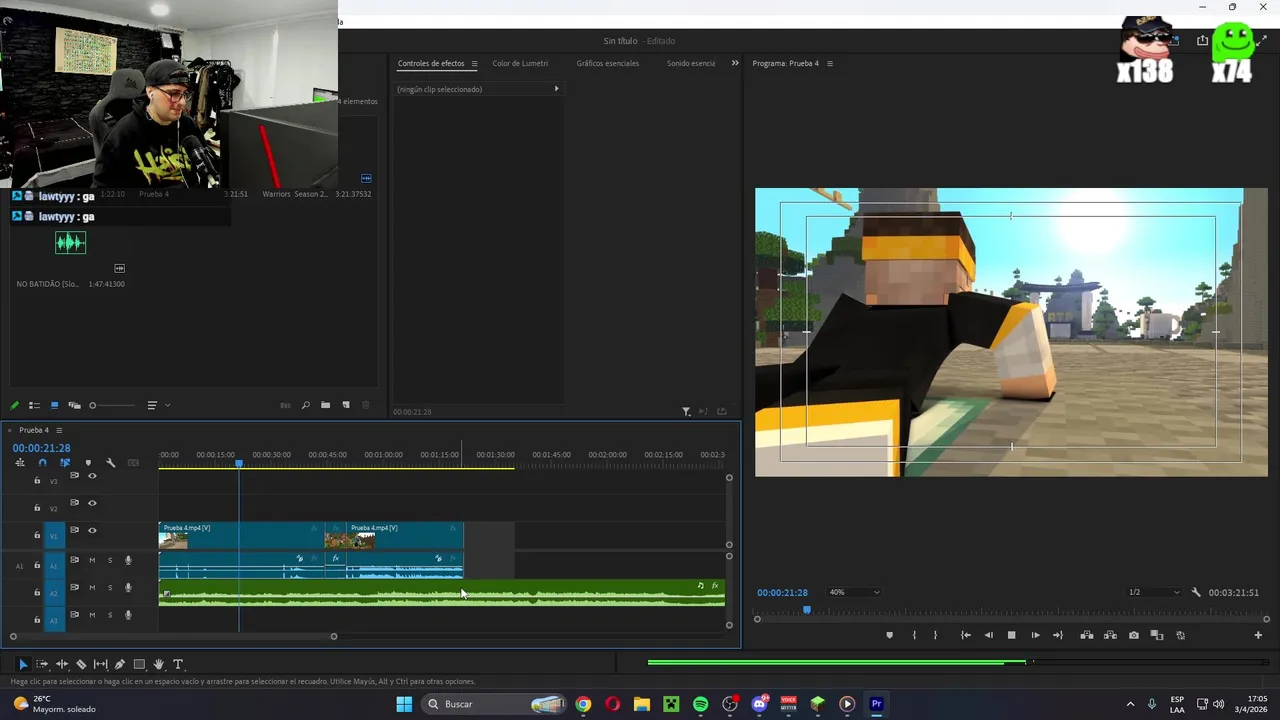
Task: Mute audio track A2
Action: click(92, 587)
